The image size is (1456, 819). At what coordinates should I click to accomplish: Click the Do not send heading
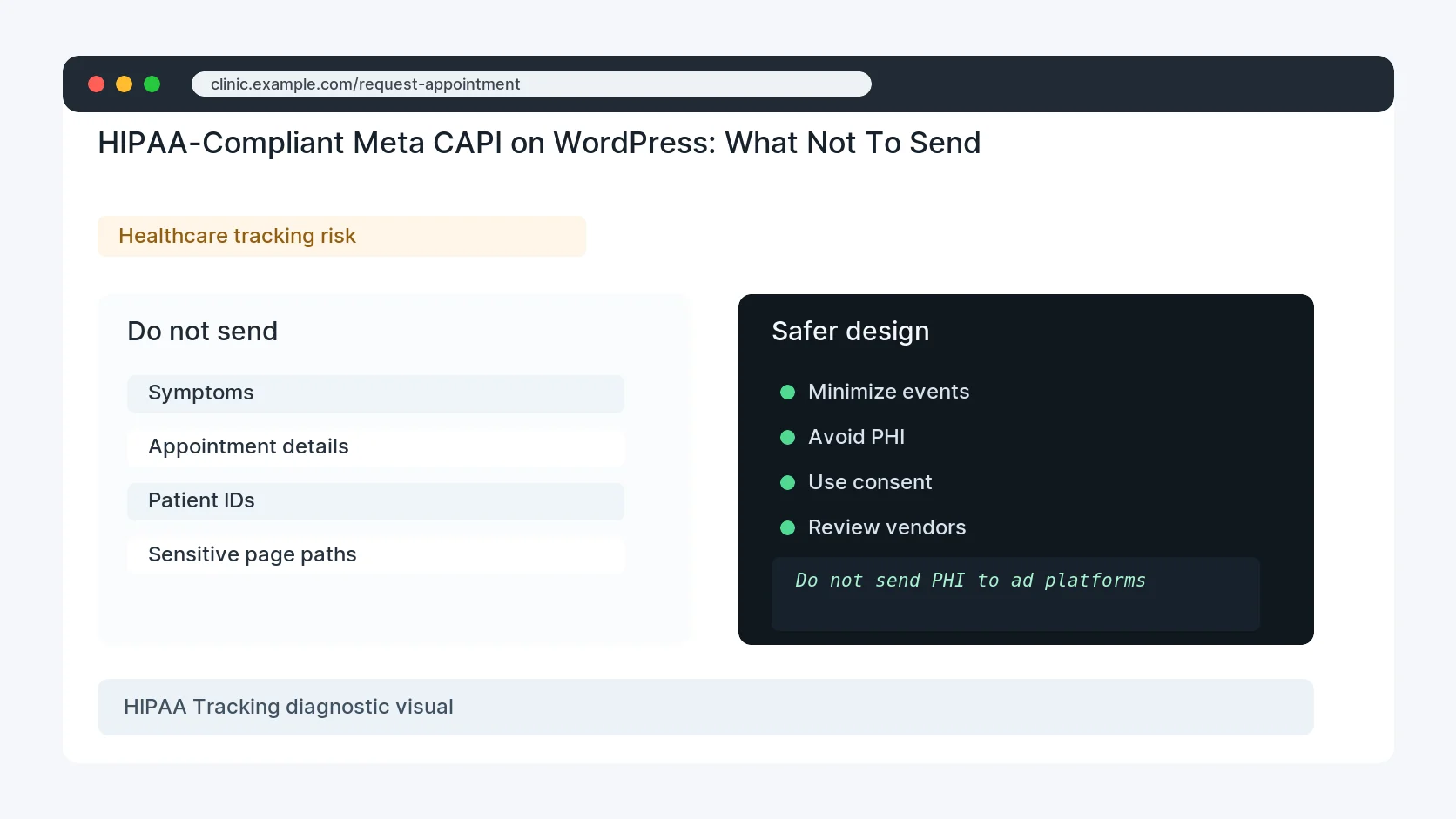point(202,332)
